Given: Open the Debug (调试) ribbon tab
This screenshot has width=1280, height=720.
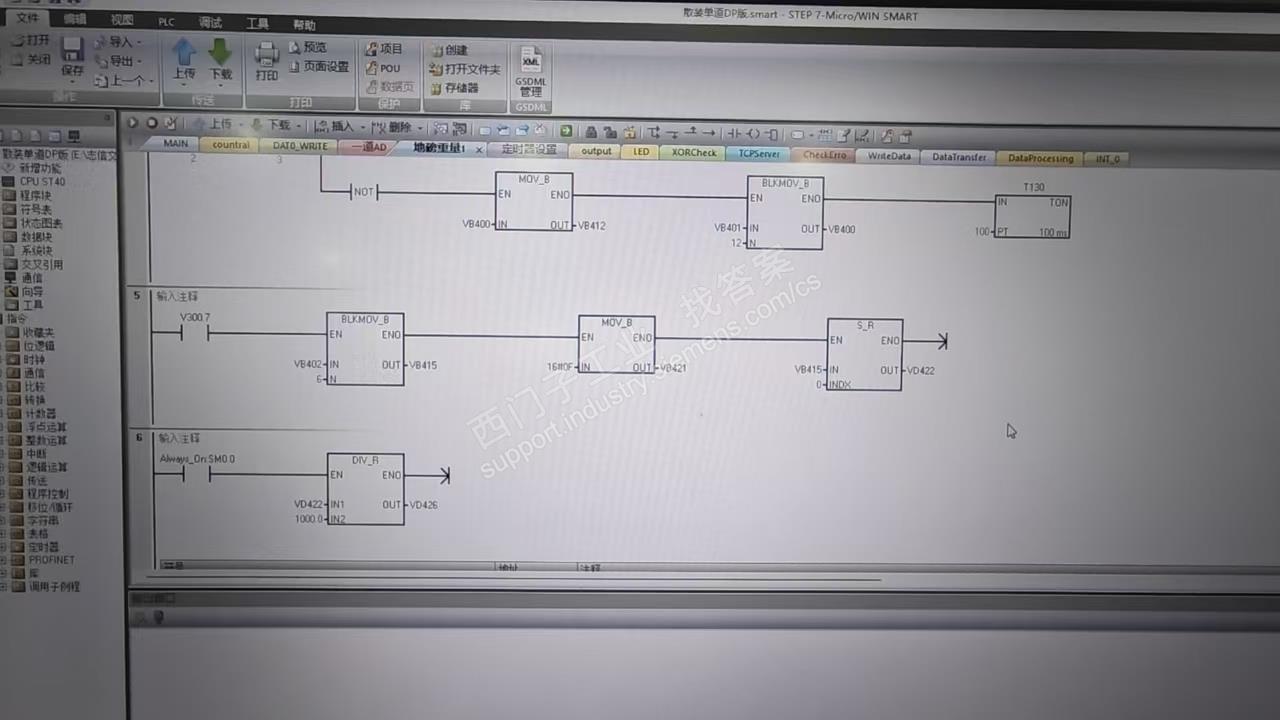Looking at the screenshot, I should point(210,21).
